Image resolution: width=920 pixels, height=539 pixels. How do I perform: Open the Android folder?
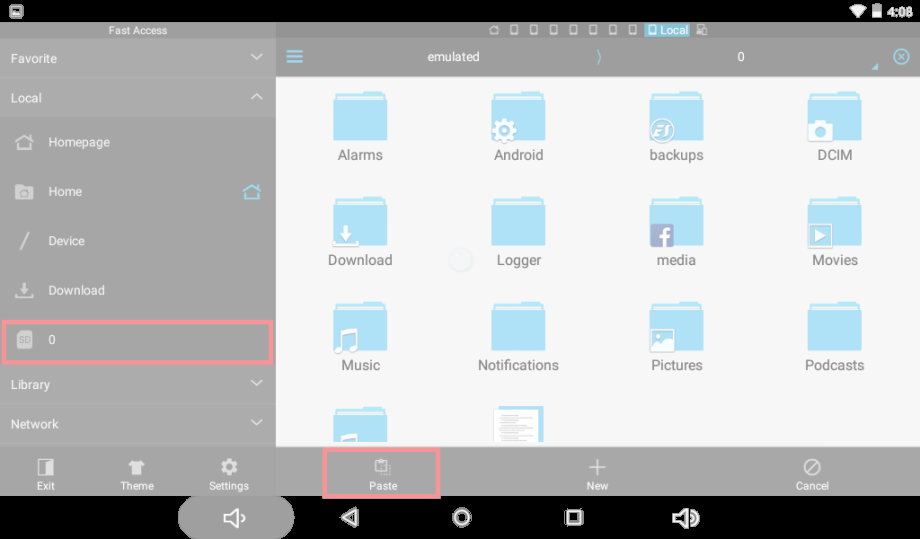[x=518, y=127]
